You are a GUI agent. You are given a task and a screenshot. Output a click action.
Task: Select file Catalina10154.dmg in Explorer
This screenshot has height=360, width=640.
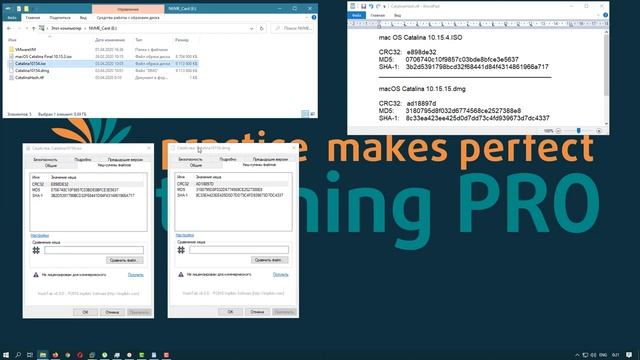point(32,71)
